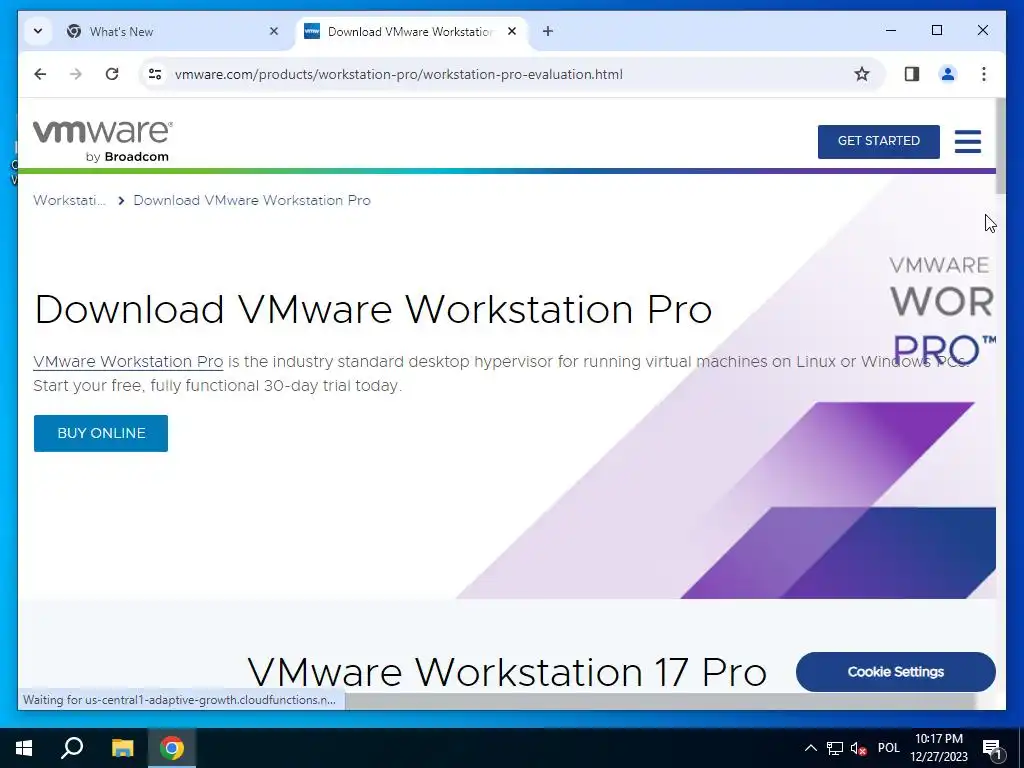This screenshot has width=1024, height=768.
Task: Click the Chrome taskbar icon
Action: tap(172, 748)
